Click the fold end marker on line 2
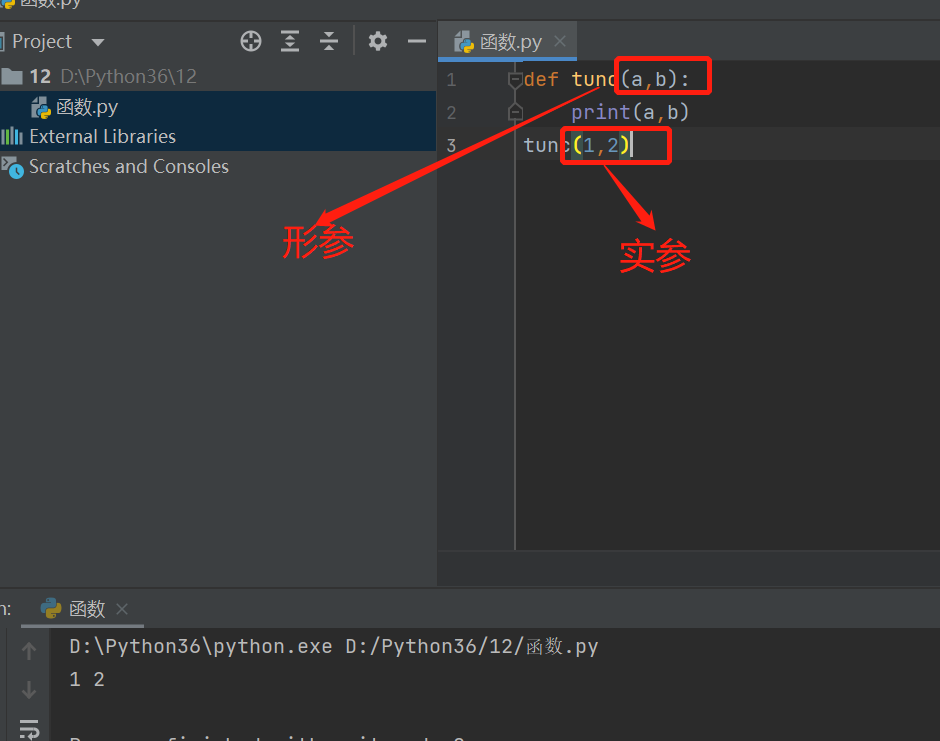The height and width of the screenshot is (741, 940). click(515, 112)
